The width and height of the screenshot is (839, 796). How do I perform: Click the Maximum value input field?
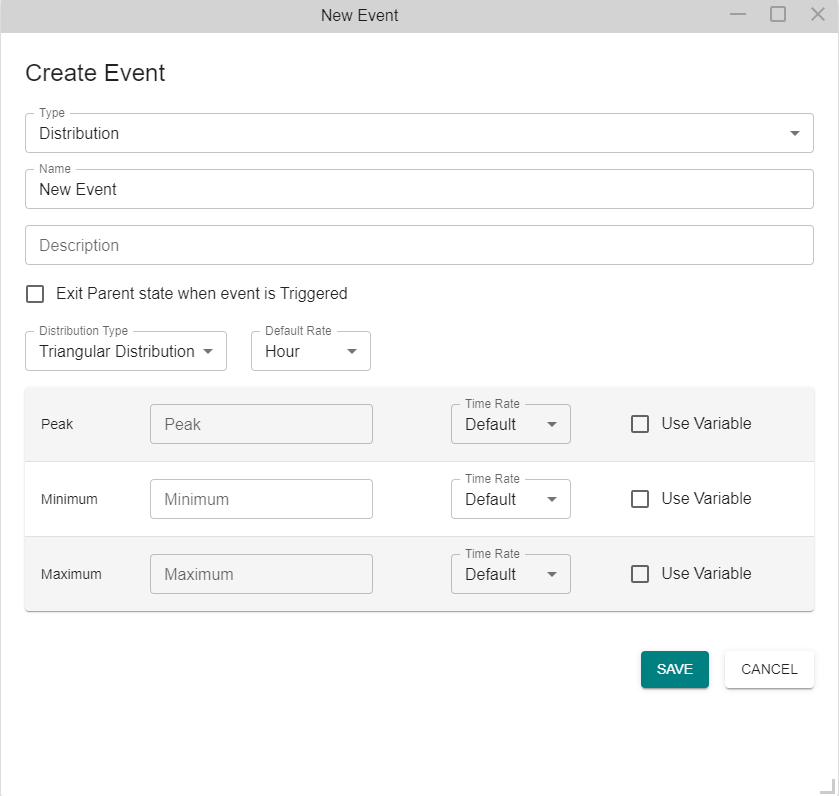(261, 573)
